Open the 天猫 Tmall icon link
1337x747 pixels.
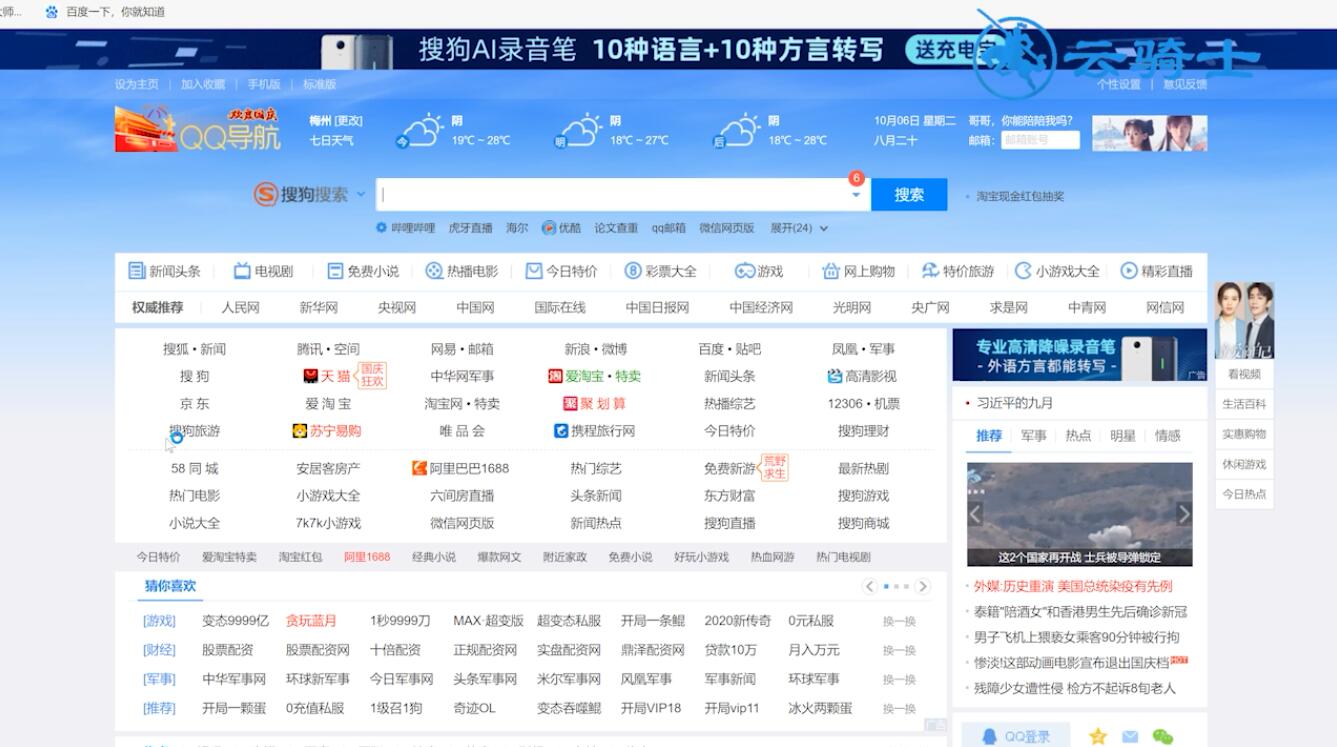click(327, 376)
